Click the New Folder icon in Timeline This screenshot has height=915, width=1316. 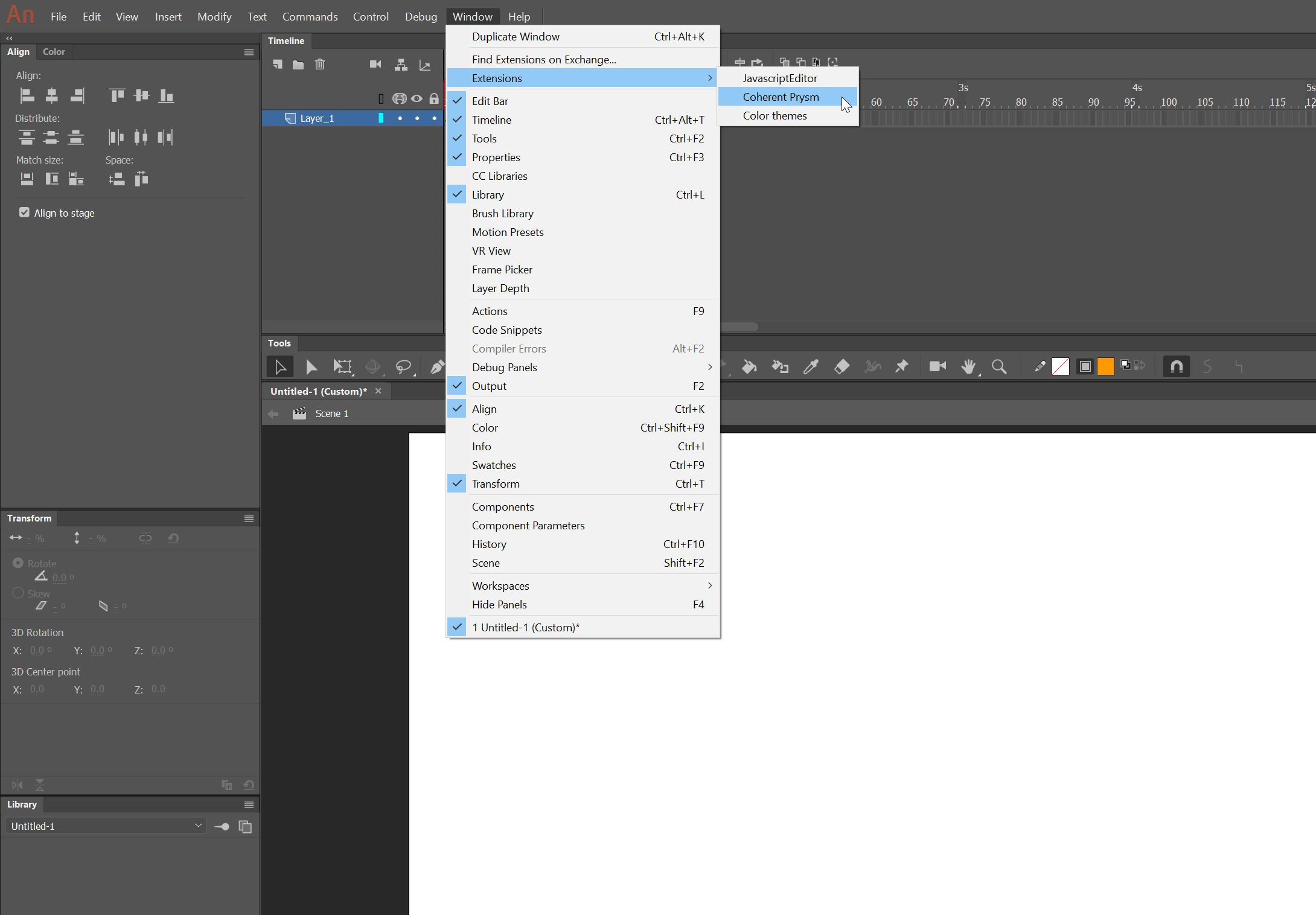298,65
